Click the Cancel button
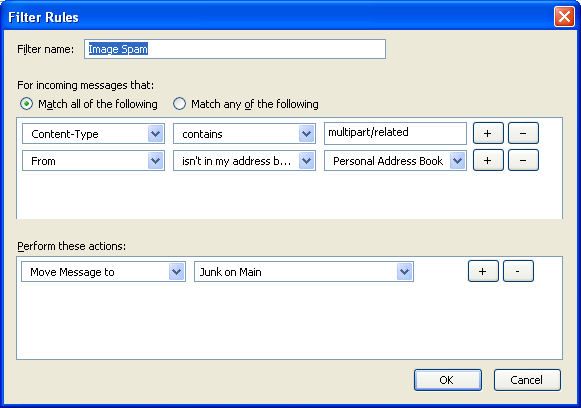Image resolution: width=581 pixels, height=408 pixels. coord(527,380)
